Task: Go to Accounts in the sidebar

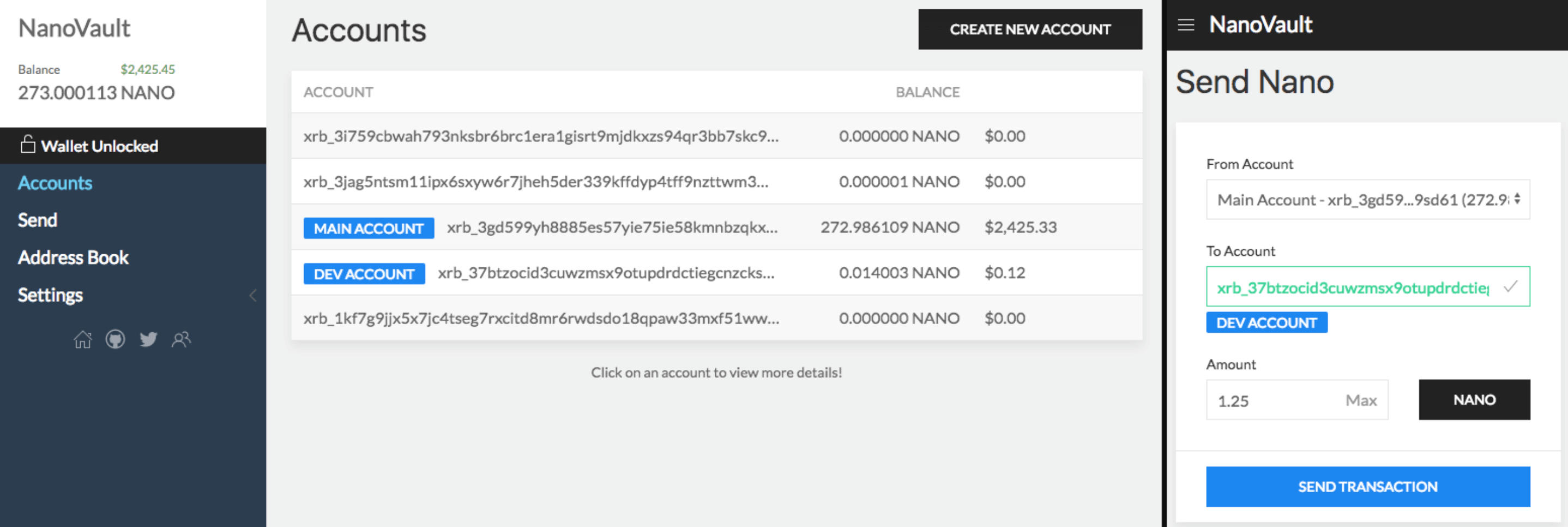Action: [x=55, y=183]
